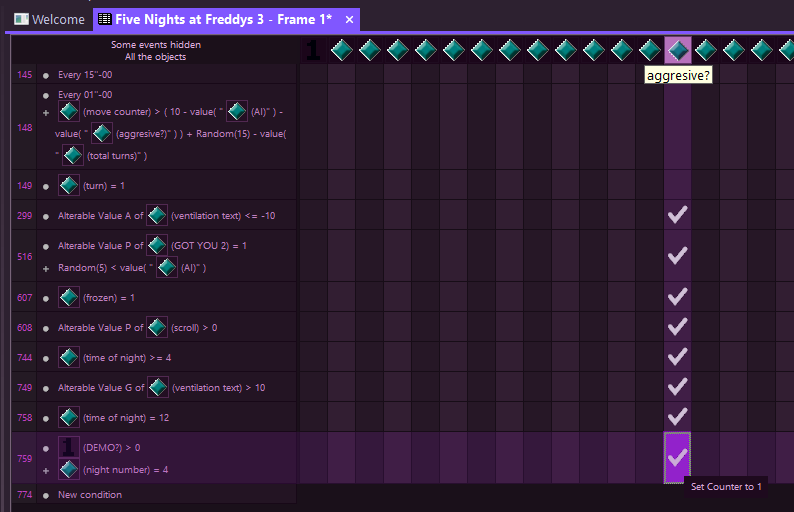Click the 'Every 15"-00' condition

(85, 74)
